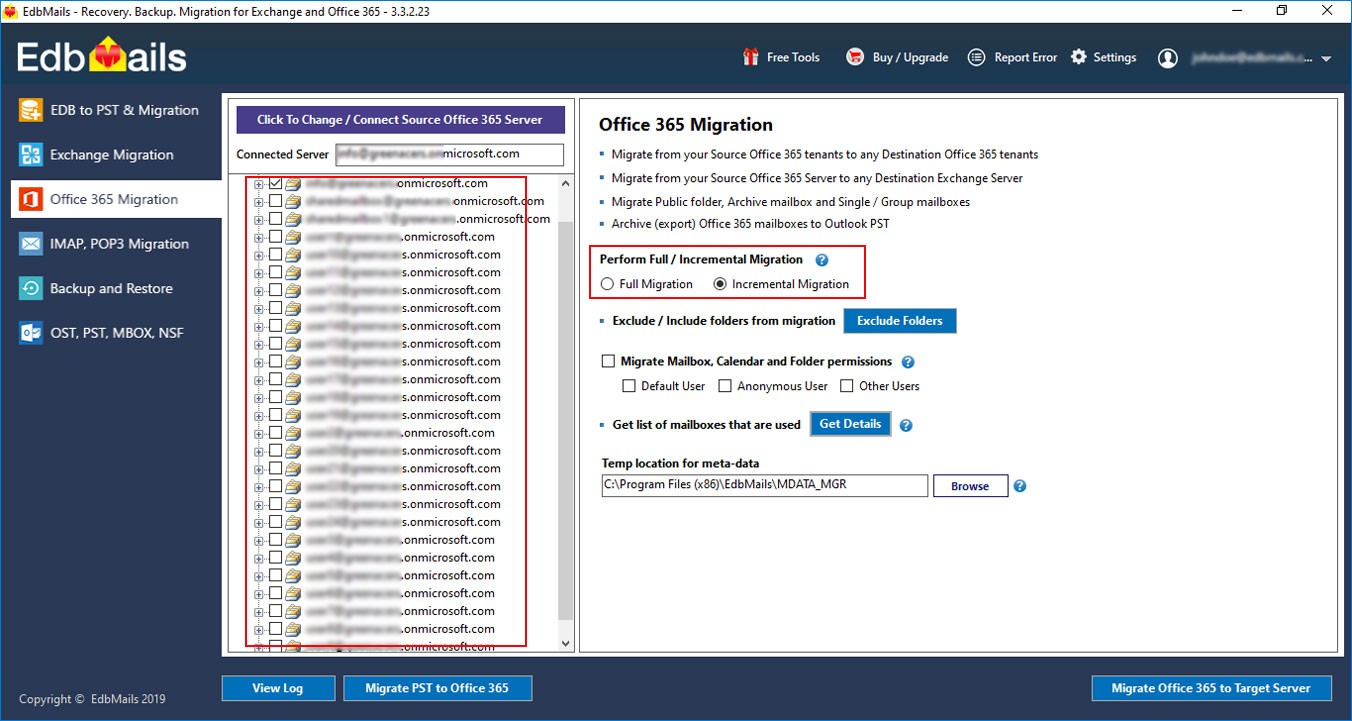Image resolution: width=1352 pixels, height=721 pixels.
Task: Click the mailbox list scroll up arrow
Action: (566, 184)
